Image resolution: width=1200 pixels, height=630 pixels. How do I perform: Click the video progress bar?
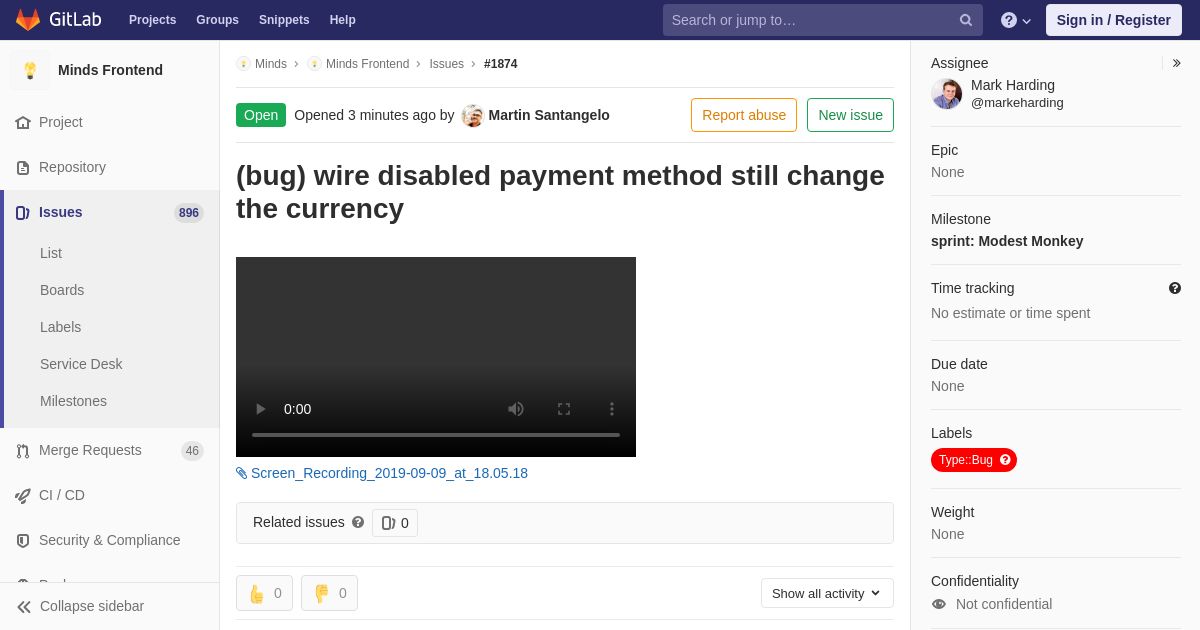(436, 435)
